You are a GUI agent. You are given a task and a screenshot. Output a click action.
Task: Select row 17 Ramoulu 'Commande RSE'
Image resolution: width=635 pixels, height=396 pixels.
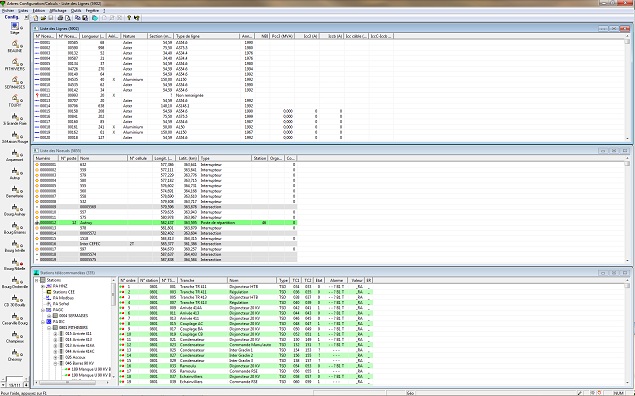click(246, 371)
